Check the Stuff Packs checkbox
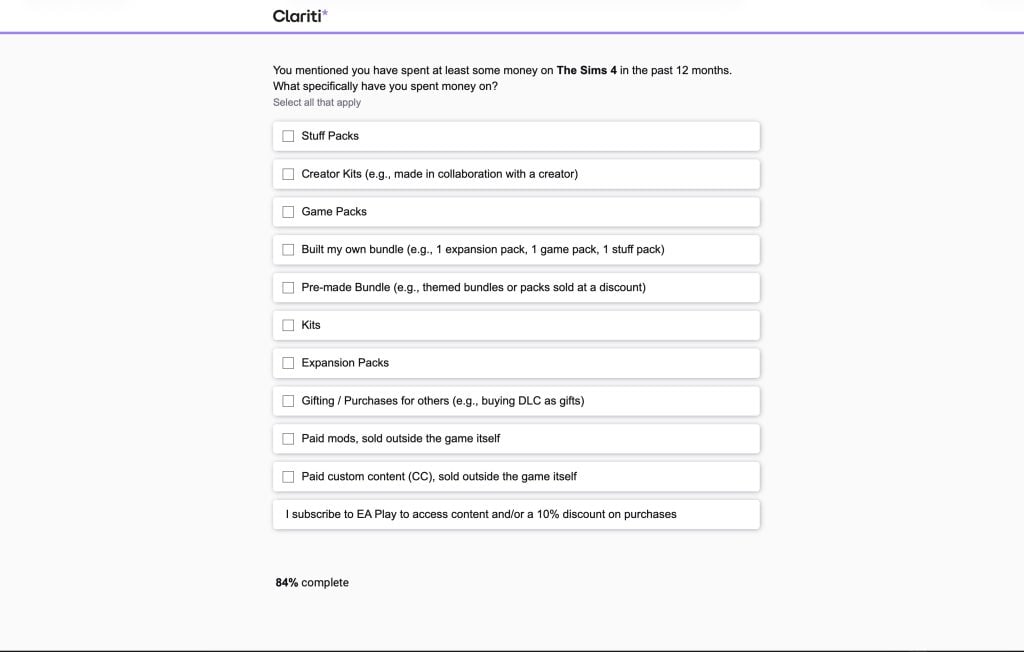The width and height of the screenshot is (1024, 652). click(x=288, y=136)
